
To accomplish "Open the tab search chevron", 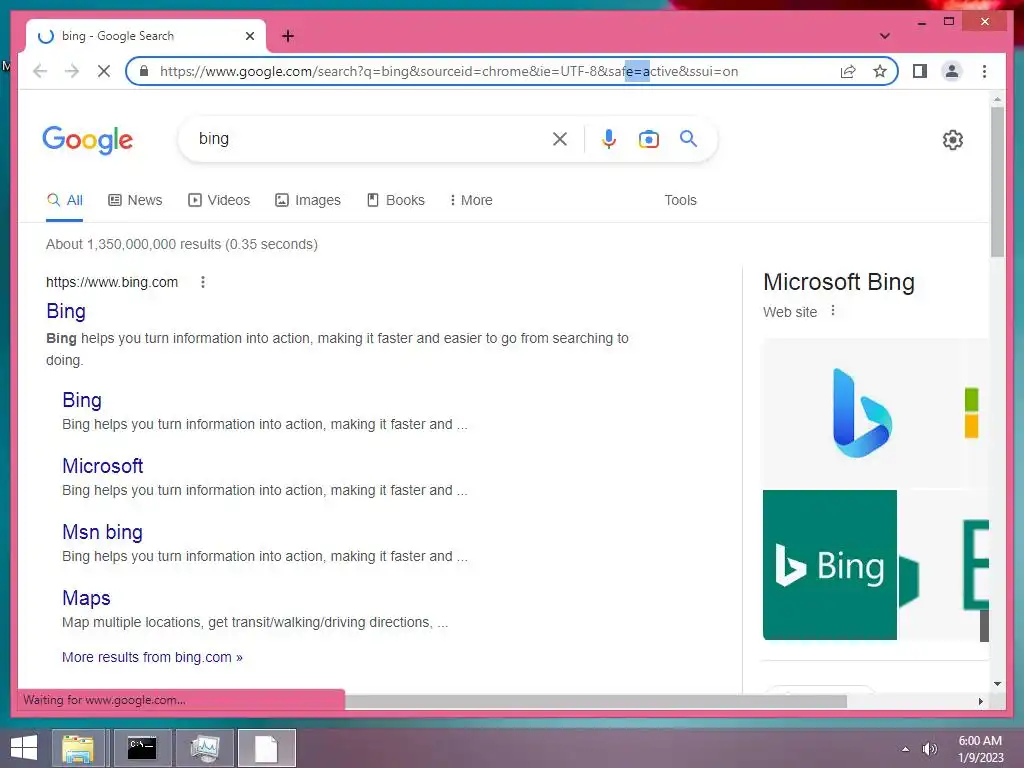I will 884,36.
